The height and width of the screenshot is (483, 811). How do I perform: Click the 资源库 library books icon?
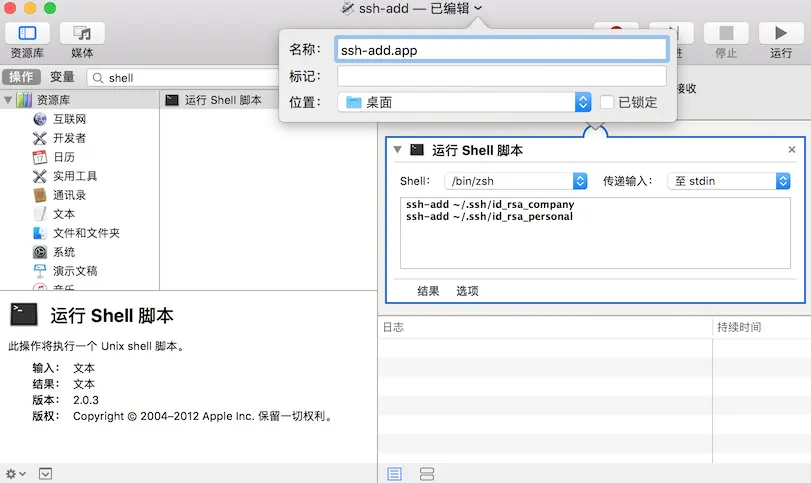24,100
